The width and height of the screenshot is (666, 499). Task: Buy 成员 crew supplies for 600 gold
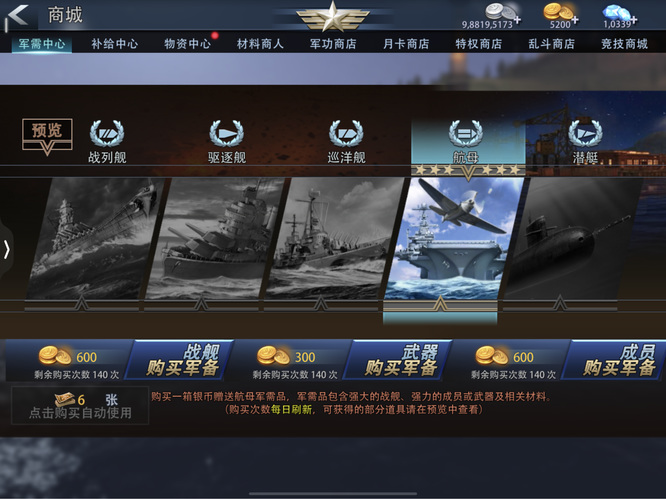[x=616, y=360]
